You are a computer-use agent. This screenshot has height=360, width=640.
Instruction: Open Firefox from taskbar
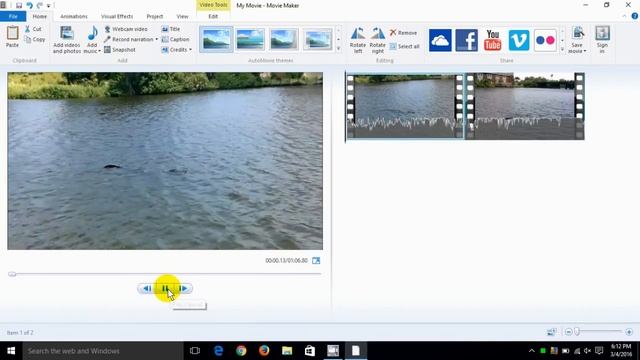(x=264, y=351)
